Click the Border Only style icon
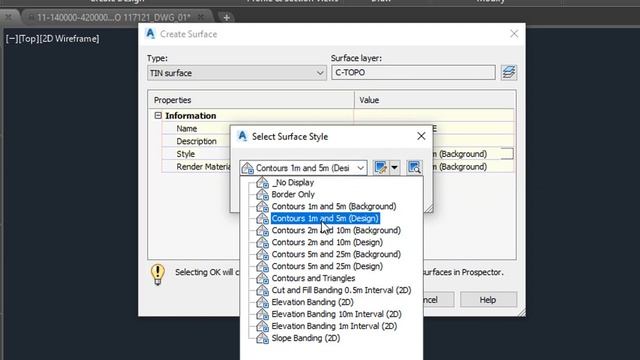Image resolution: width=640 pixels, height=360 pixels. coord(262,194)
